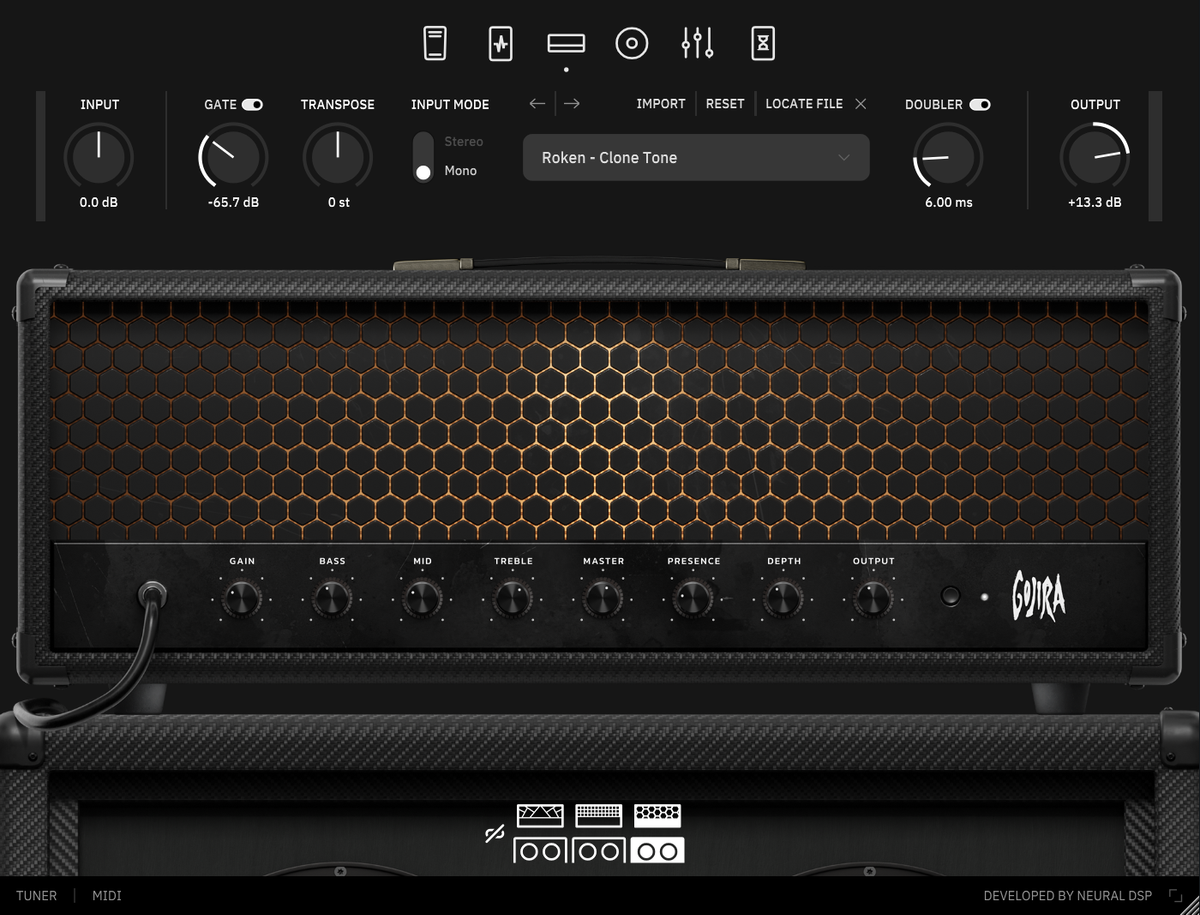
Task: Click Developed by Neural DSP link
Action: (1068, 896)
